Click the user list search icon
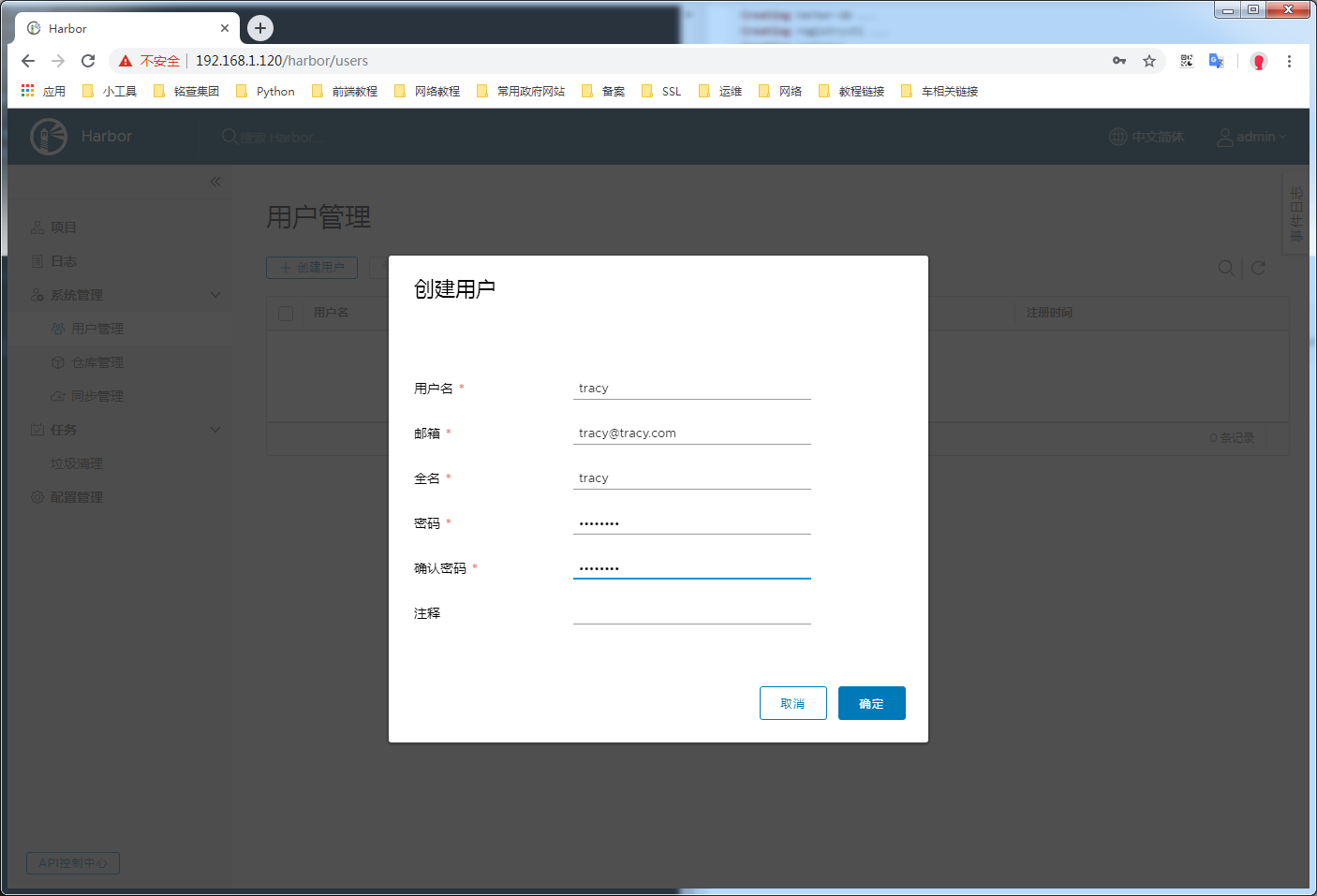Image resolution: width=1317 pixels, height=896 pixels. (1226, 268)
